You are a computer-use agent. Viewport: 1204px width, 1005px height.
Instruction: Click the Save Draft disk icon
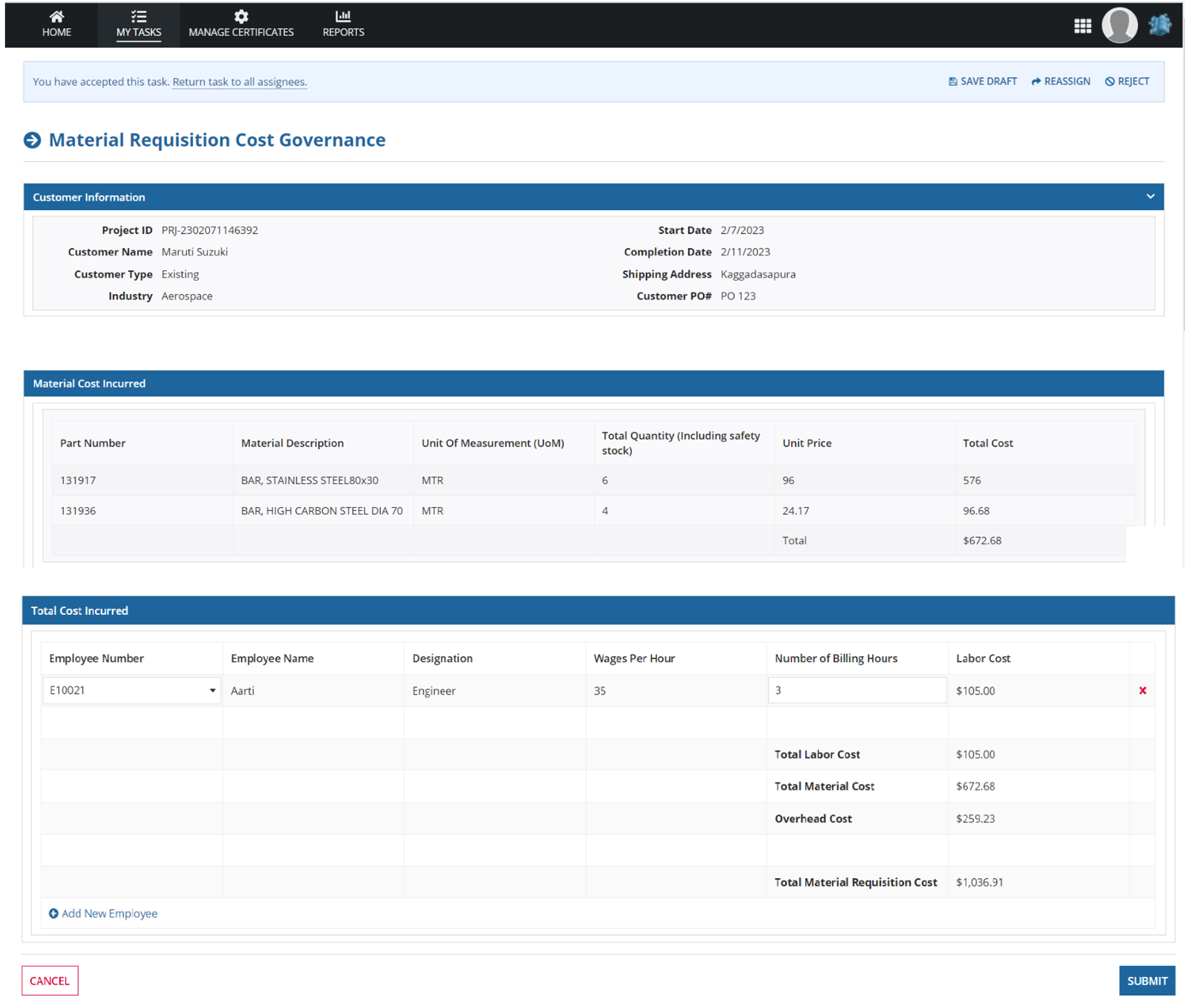(x=953, y=82)
